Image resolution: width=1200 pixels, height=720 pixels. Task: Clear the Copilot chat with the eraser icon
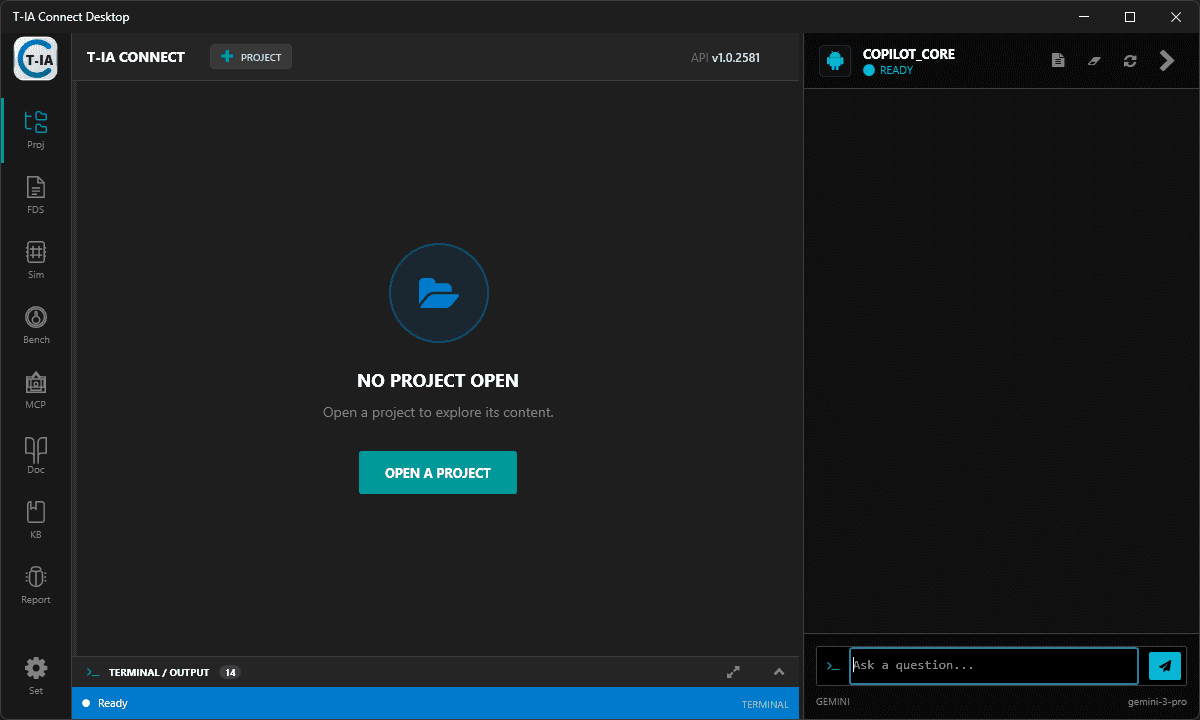[1094, 60]
